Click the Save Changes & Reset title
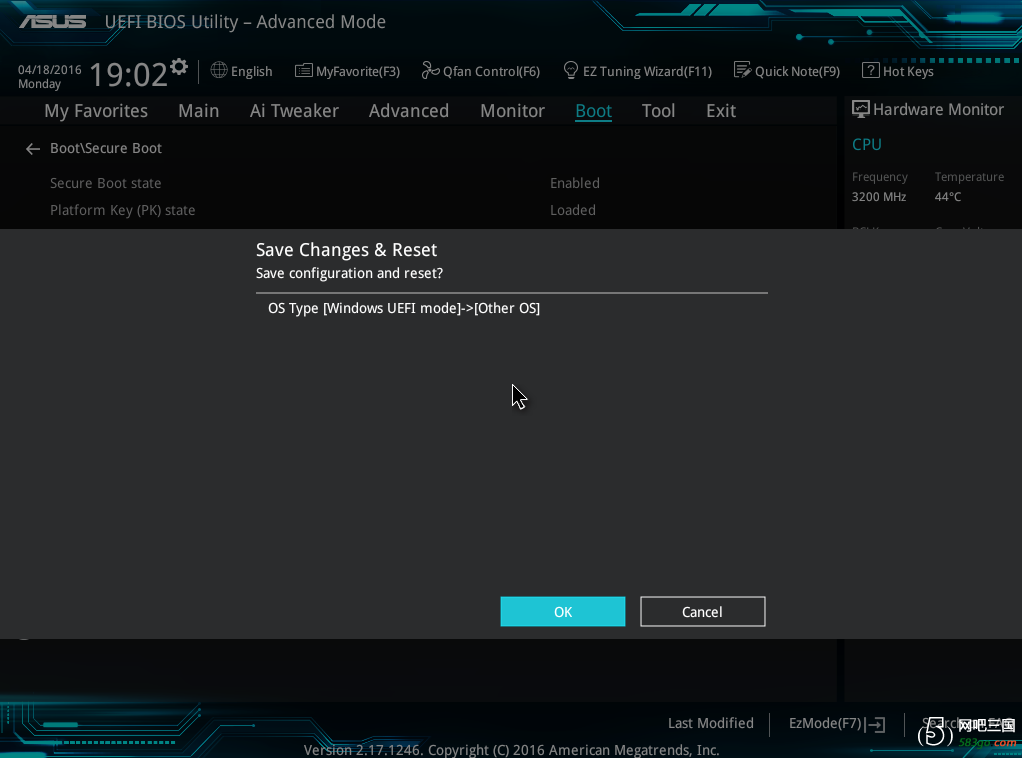Image resolution: width=1022 pixels, height=758 pixels. [x=346, y=250]
